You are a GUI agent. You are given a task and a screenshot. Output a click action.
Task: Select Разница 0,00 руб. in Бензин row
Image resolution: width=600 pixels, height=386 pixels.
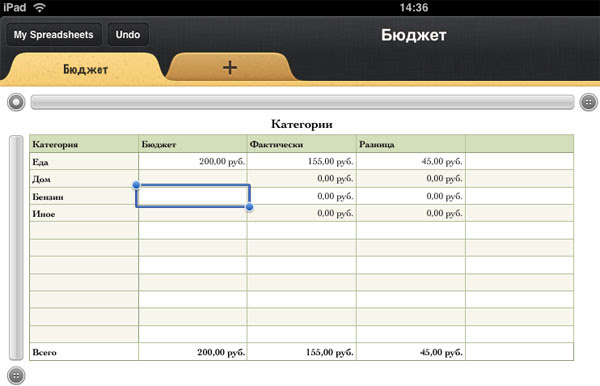[411, 196]
